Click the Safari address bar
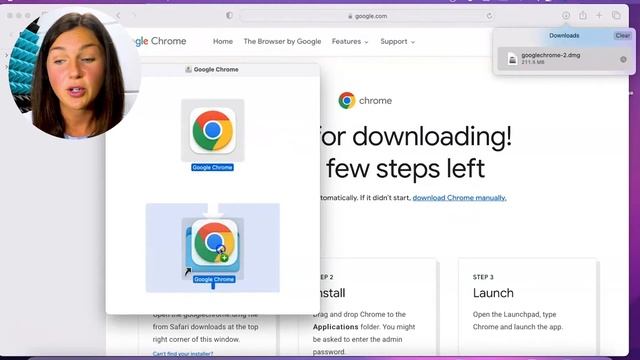This screenshot has width=640, height=360. pos(367,16)
